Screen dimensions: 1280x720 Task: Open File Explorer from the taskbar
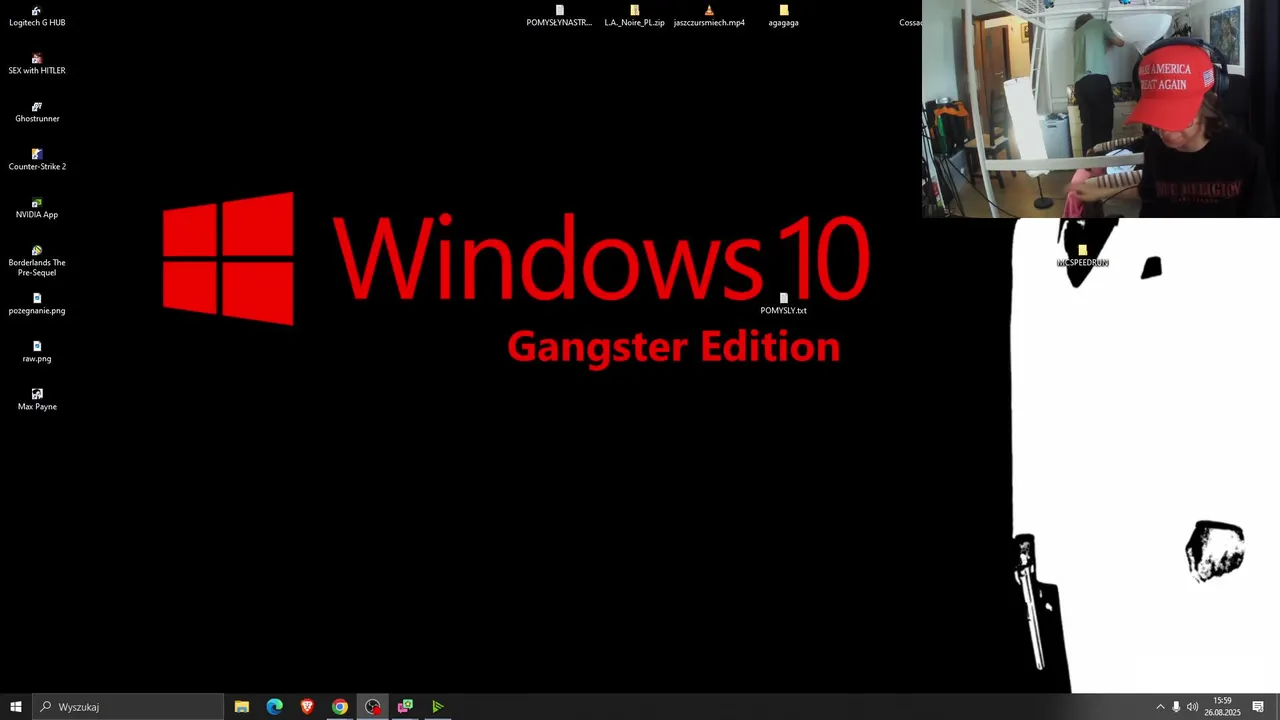coord(242,707)
